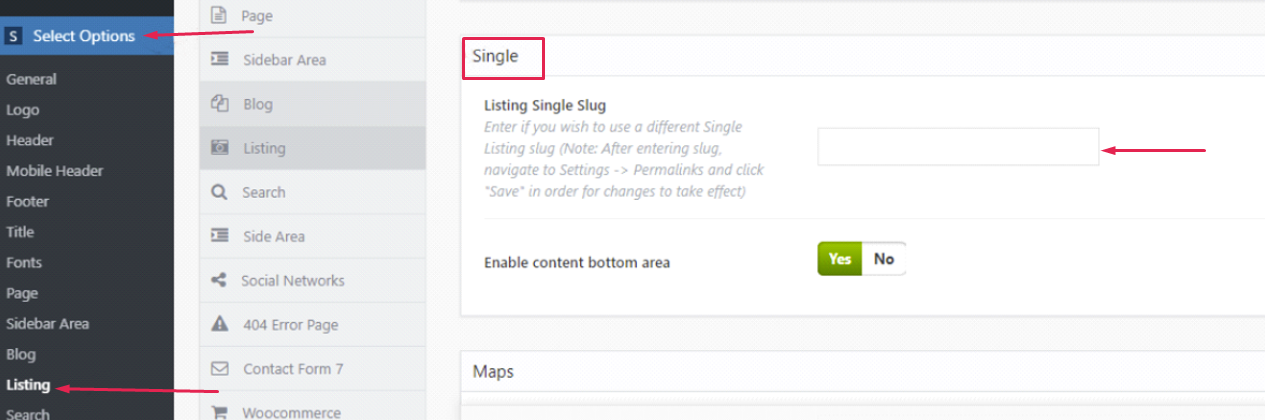Click the Listing camera icon
This screenshot has width=1265, height=420.
219,148
